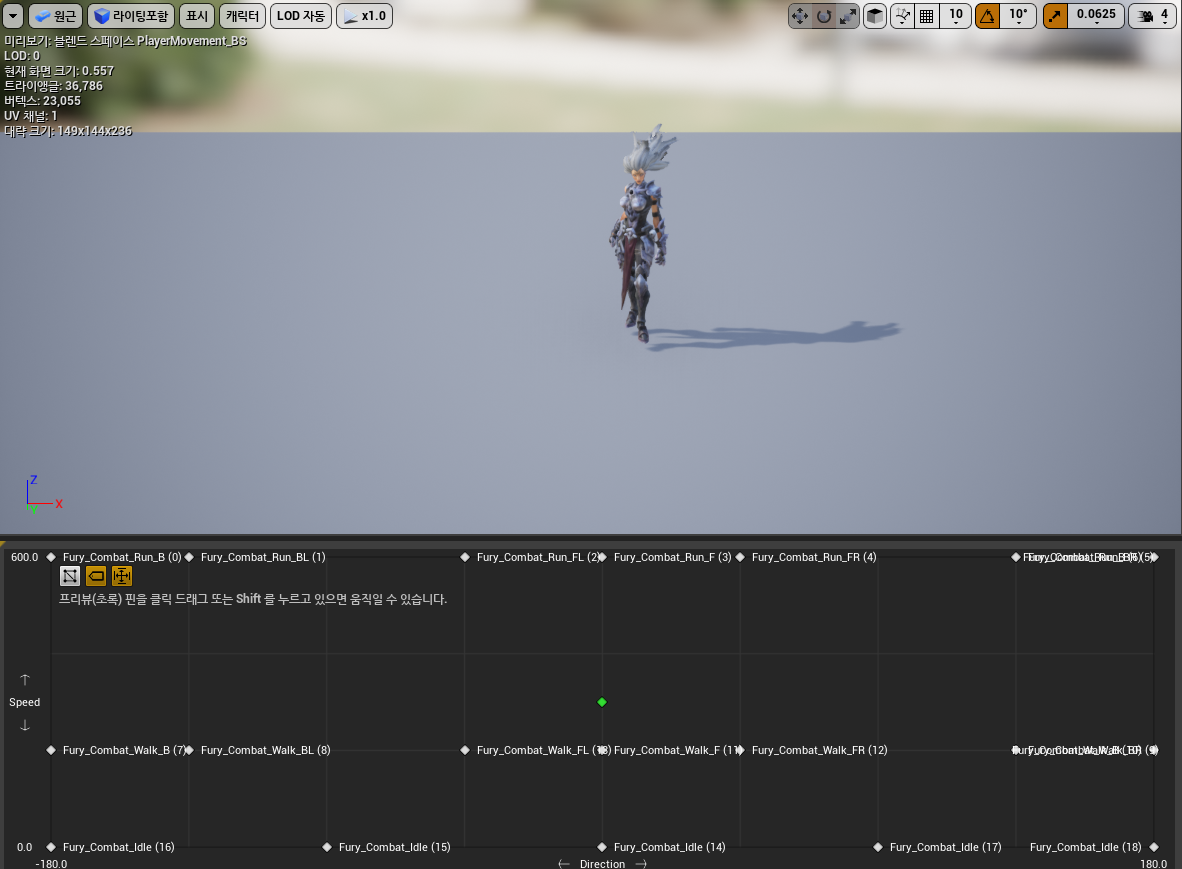Image resolution: width=1182 pixels, height=869 pixels.
Task: Open the grid snap size 10 dropdown
Action: (x=956, y=16)
